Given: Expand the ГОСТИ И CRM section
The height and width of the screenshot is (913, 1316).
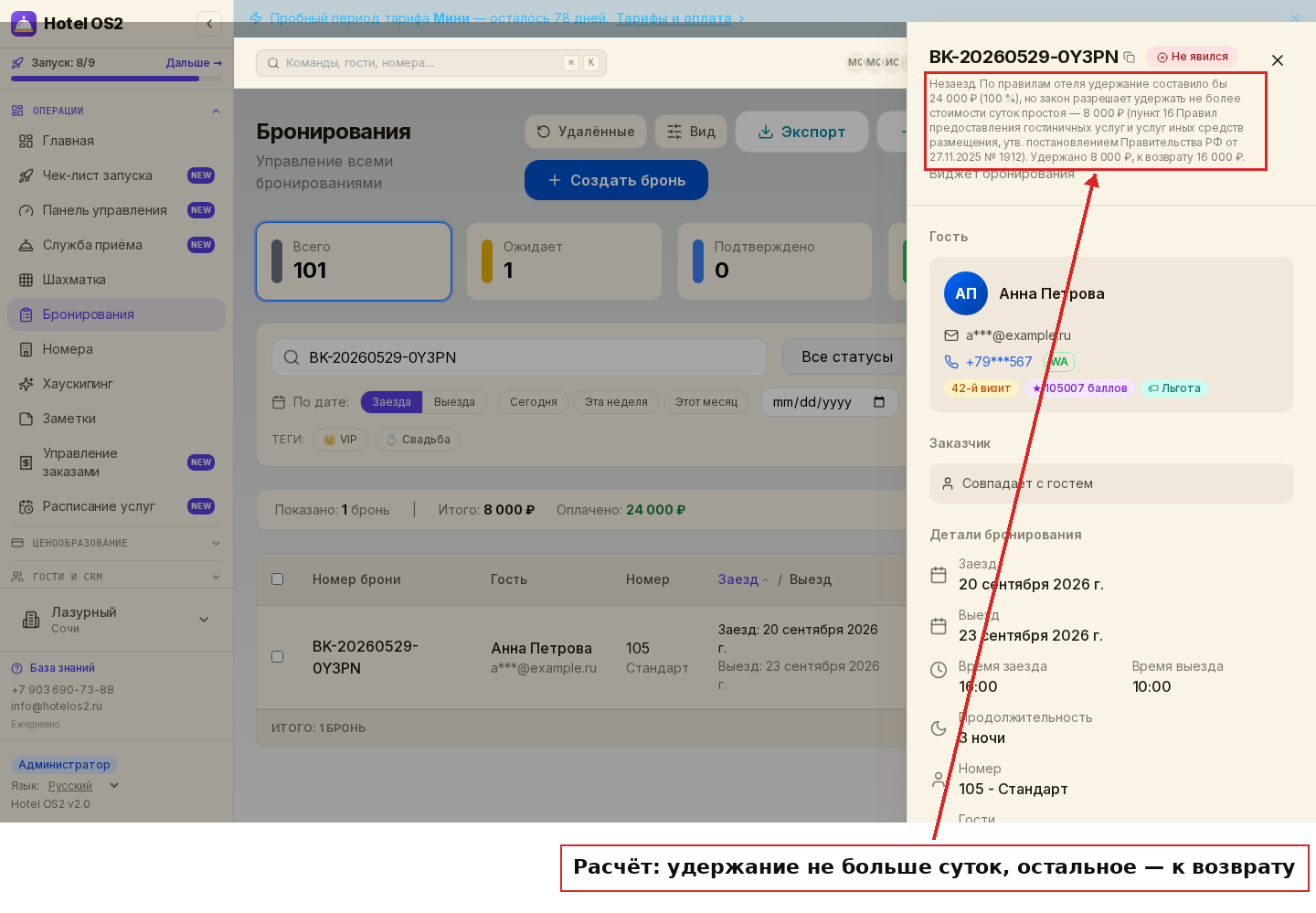Looking at the screenshot, I should pyautogui.click(x=116, y=577).
